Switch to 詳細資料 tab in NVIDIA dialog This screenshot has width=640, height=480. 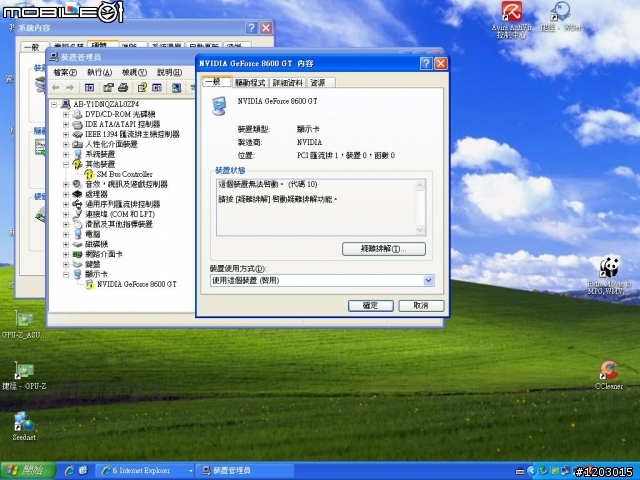pos(288,83)
